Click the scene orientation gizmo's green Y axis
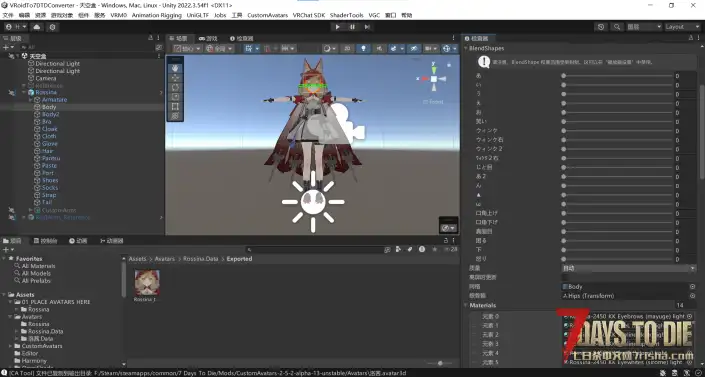Screen dimensions: 705x377 click(433, 69)
